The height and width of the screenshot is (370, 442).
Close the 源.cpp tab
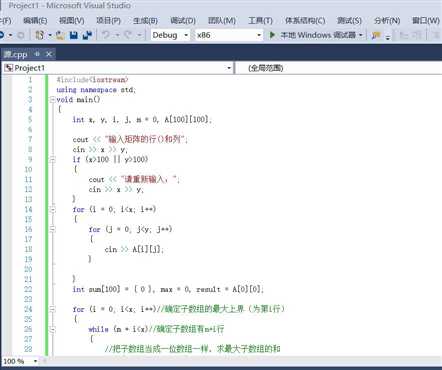(x=49, y=54)
